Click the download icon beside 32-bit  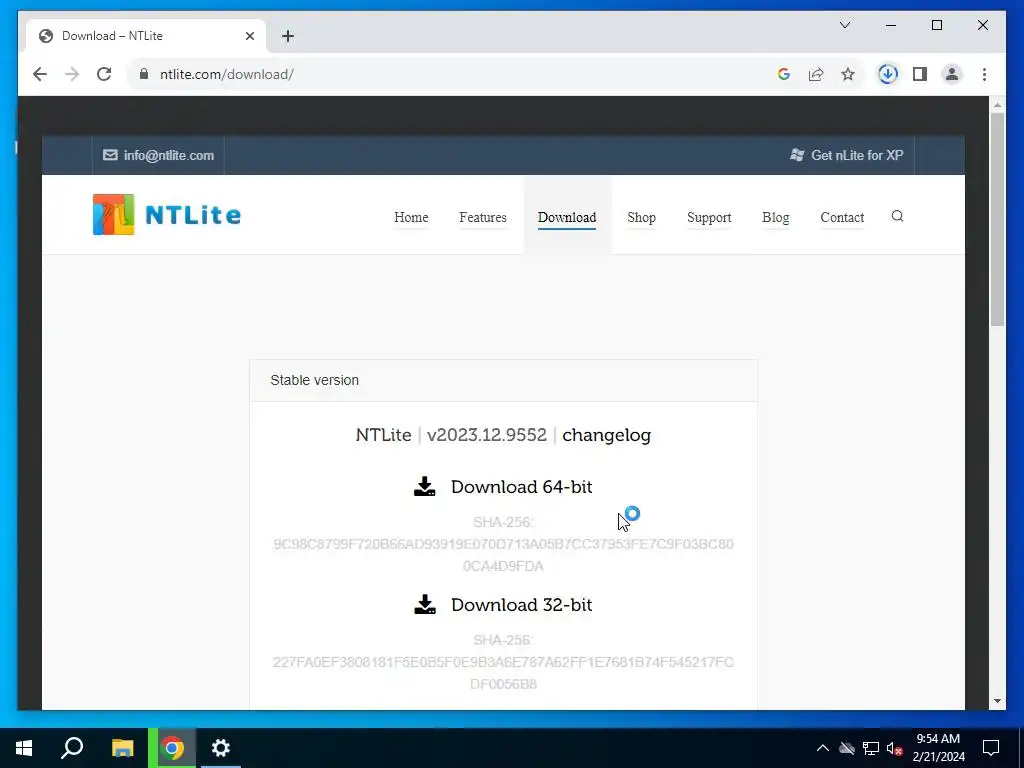(x=424, y=604)
